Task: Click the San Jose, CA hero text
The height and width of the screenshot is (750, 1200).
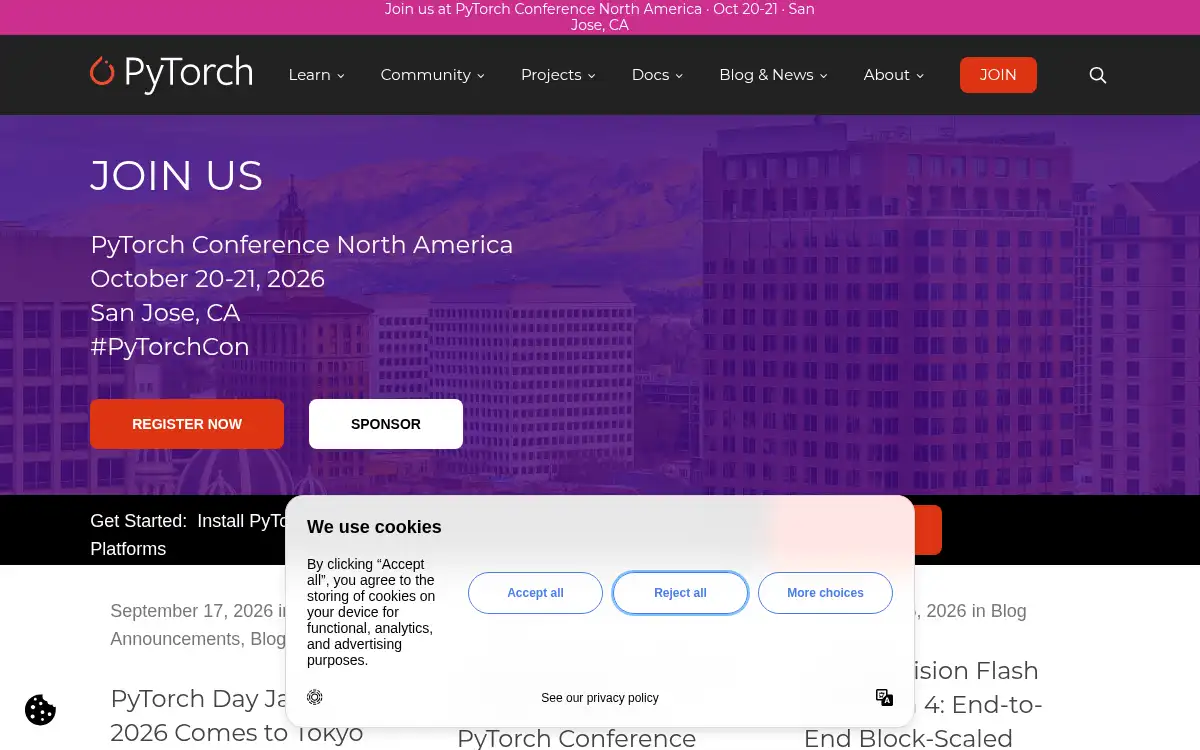Action: (165, 313)
